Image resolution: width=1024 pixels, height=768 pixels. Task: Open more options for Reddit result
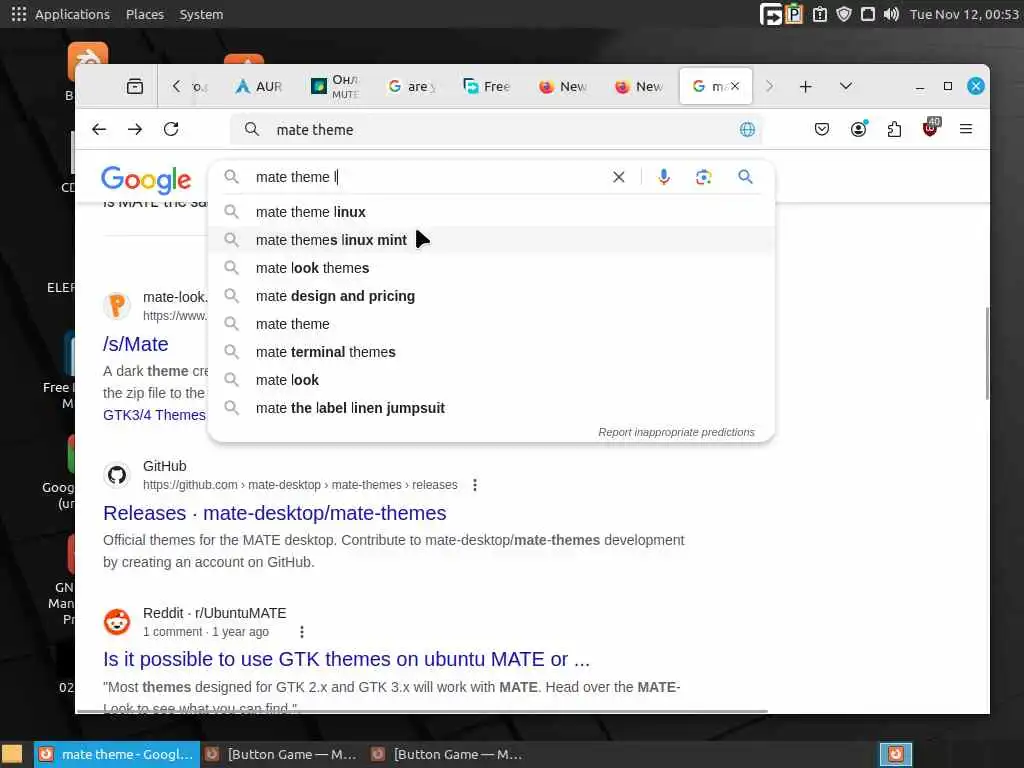pos(301,632)
